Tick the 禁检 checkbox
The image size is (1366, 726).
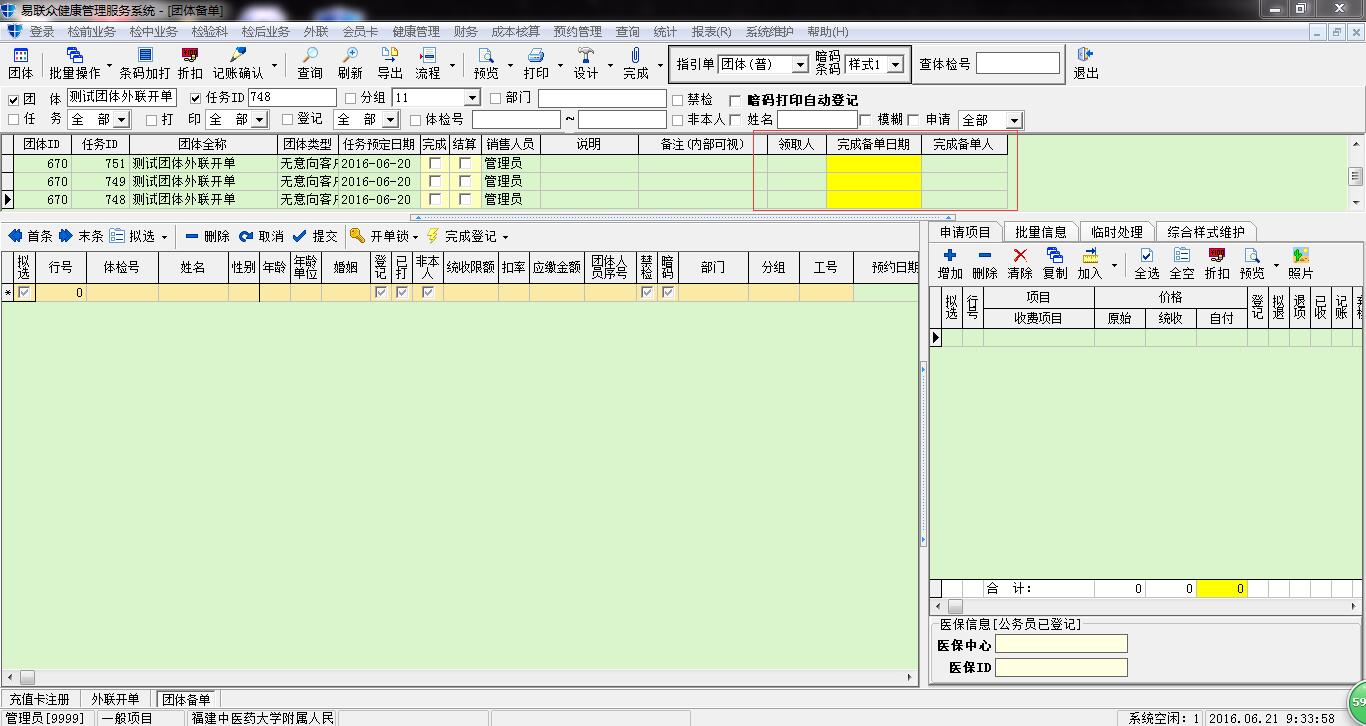pyautogui.click(x=678, y=100)
